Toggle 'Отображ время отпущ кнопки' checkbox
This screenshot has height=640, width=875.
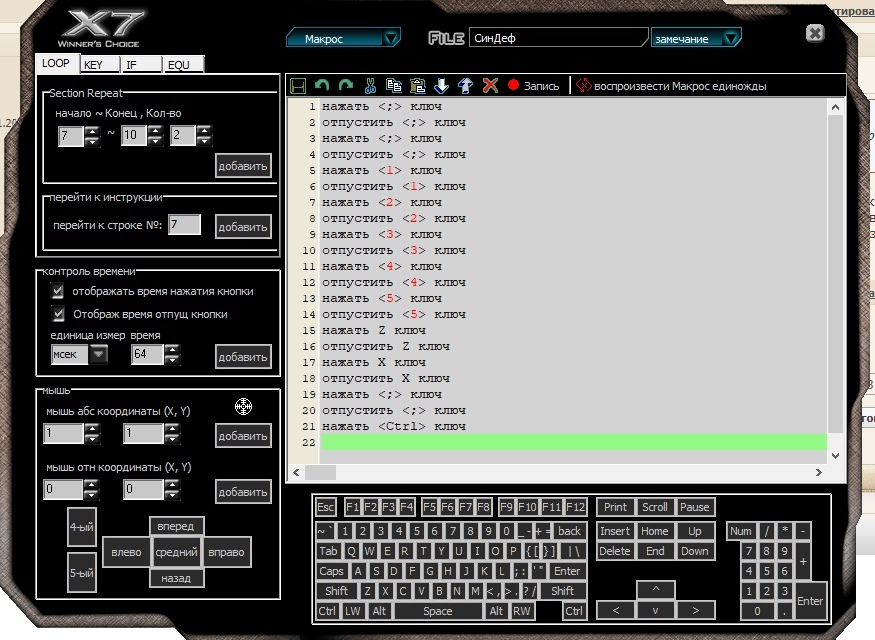click(x=58, y=314)
